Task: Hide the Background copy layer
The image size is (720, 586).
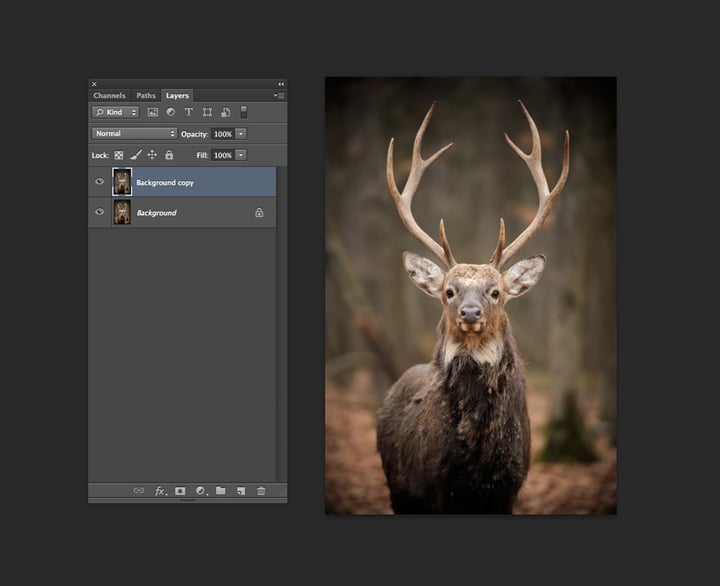Action: [99, 181]
